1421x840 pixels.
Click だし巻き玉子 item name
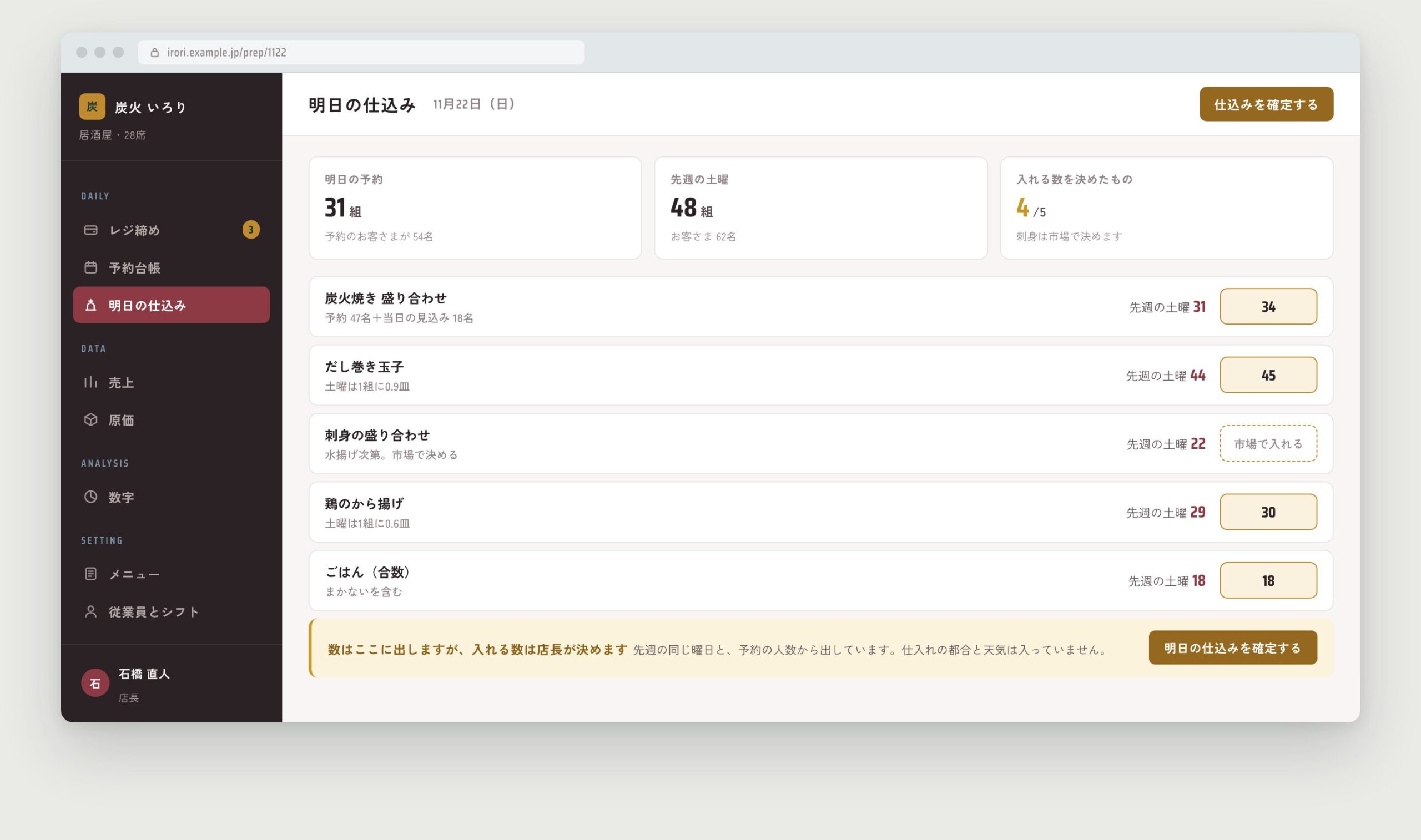[364, 367]
